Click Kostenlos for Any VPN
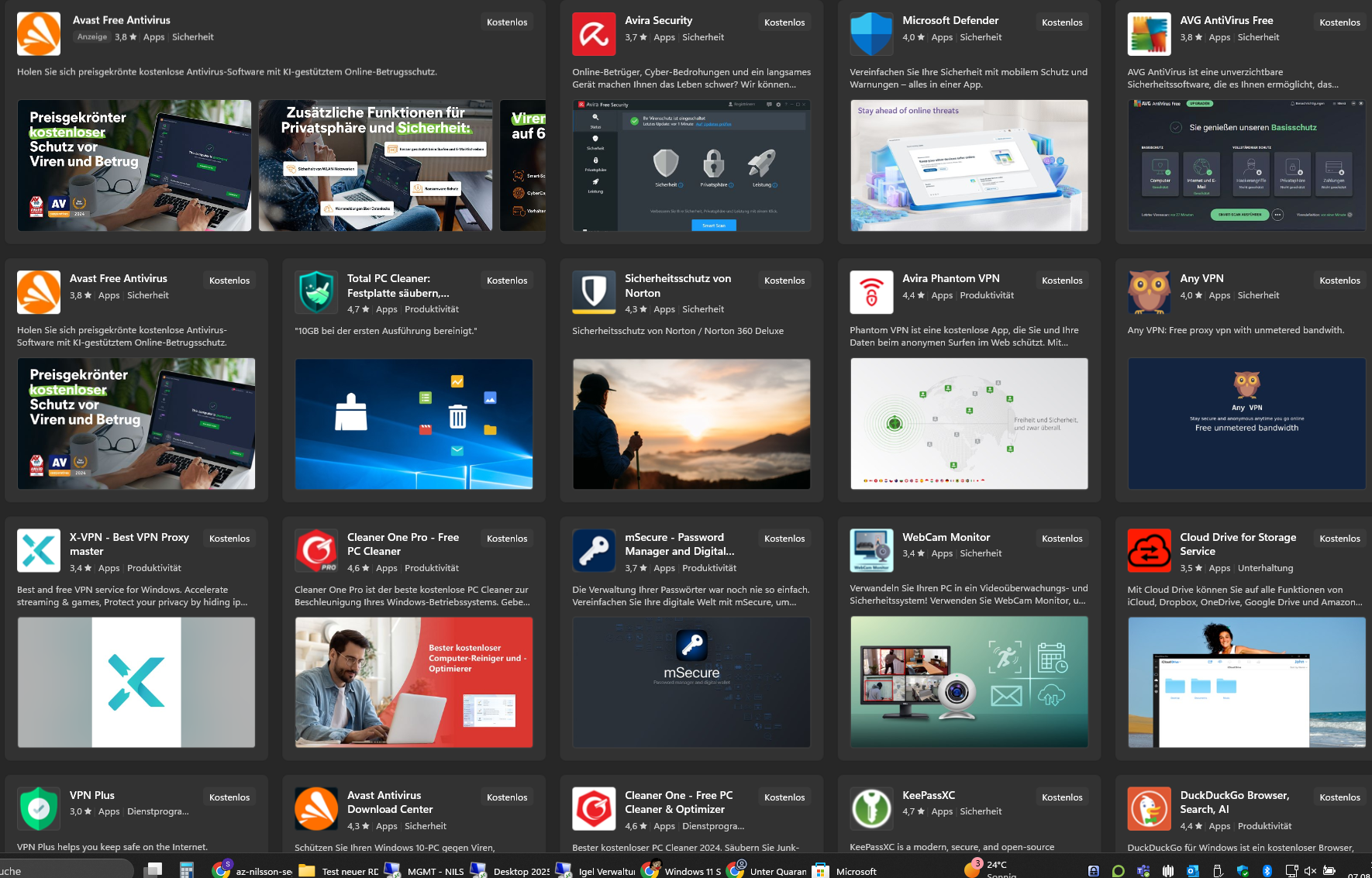The width and height of the screenshot is (1372, 878). tap(1339, 281)
